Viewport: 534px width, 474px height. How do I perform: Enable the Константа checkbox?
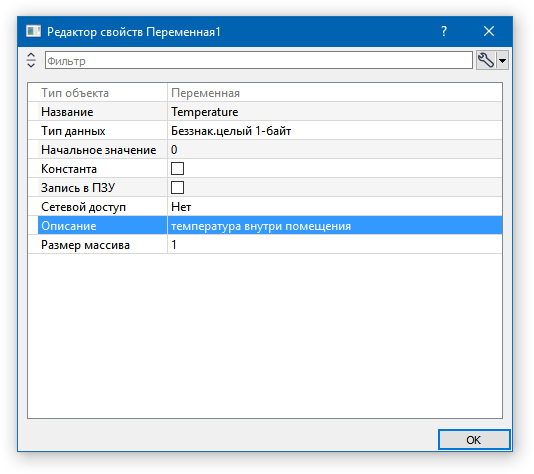(177, 169)
